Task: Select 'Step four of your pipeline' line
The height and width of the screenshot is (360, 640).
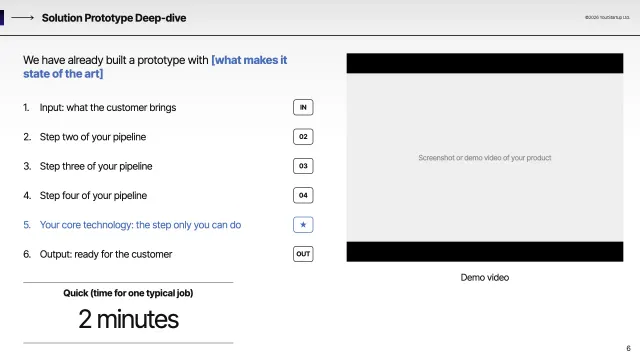Action: (x=93, y=196)
